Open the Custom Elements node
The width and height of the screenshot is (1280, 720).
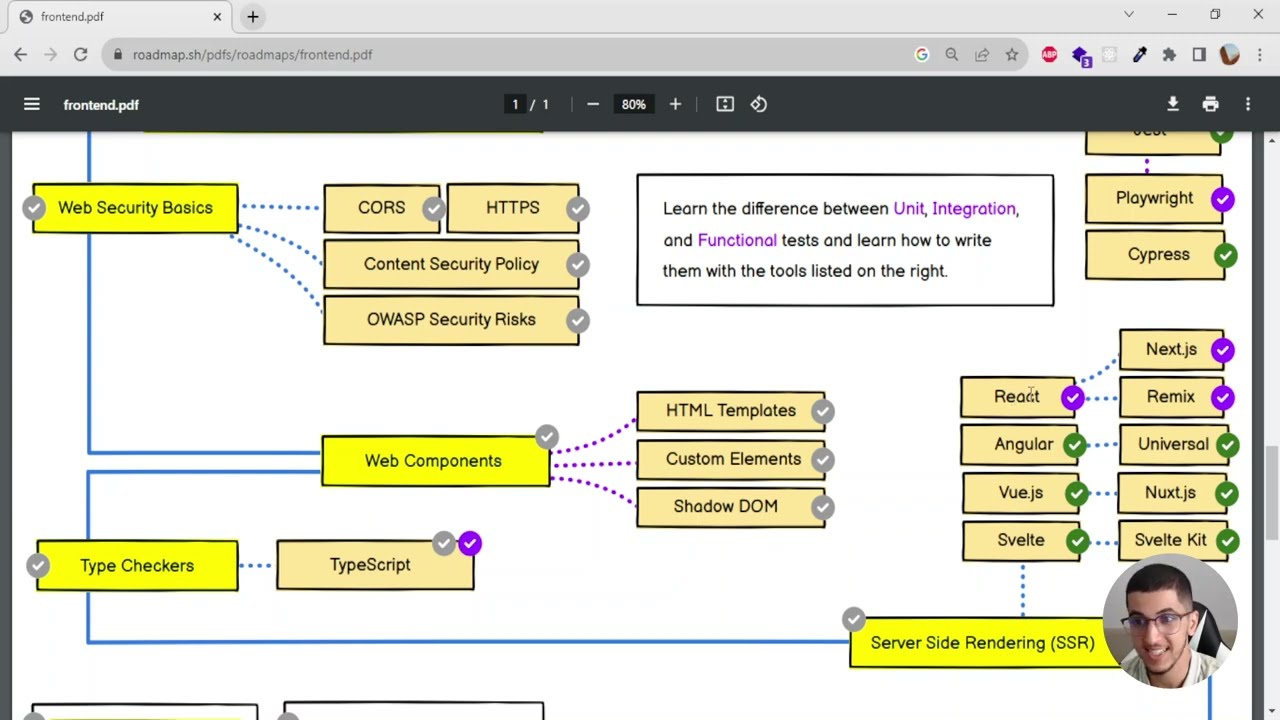(731, 459)
